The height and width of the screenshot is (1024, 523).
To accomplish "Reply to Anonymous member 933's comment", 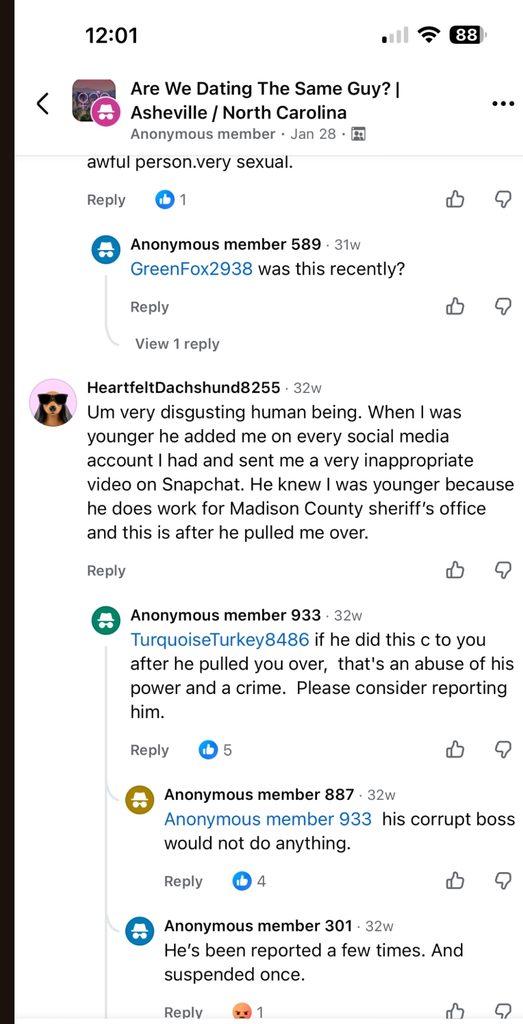I will tap(150, 750).
